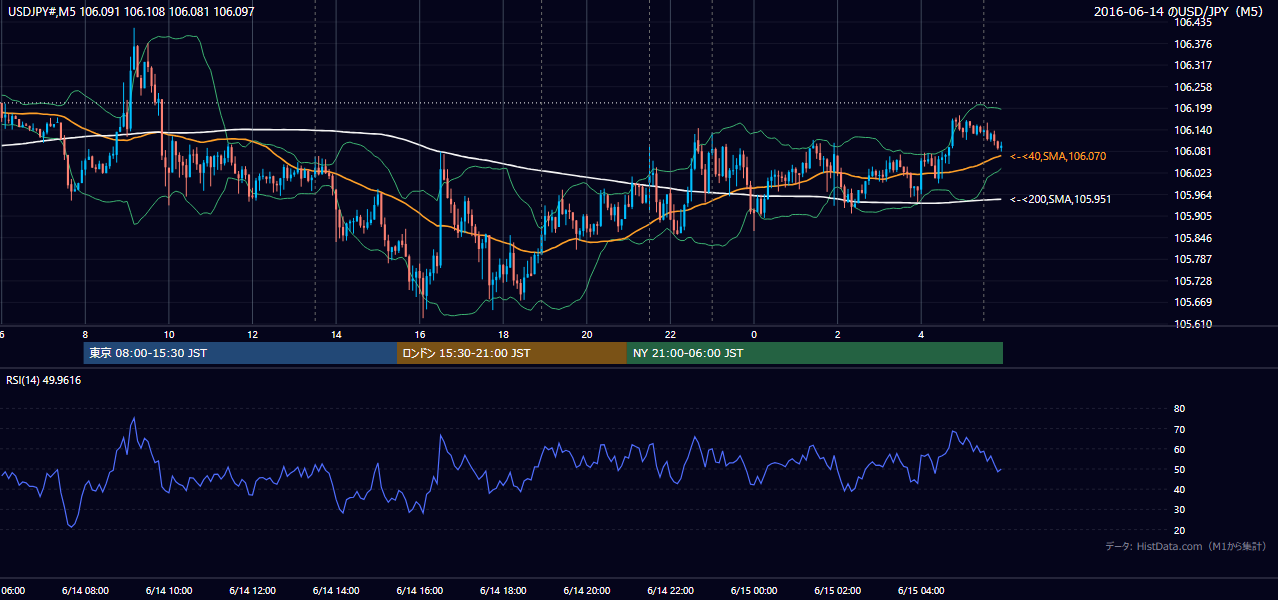Click the 6/15 00:00 time axis label
Viewport: 1278px width, 600px height.
pyautogui.click(x=753, y=591)
